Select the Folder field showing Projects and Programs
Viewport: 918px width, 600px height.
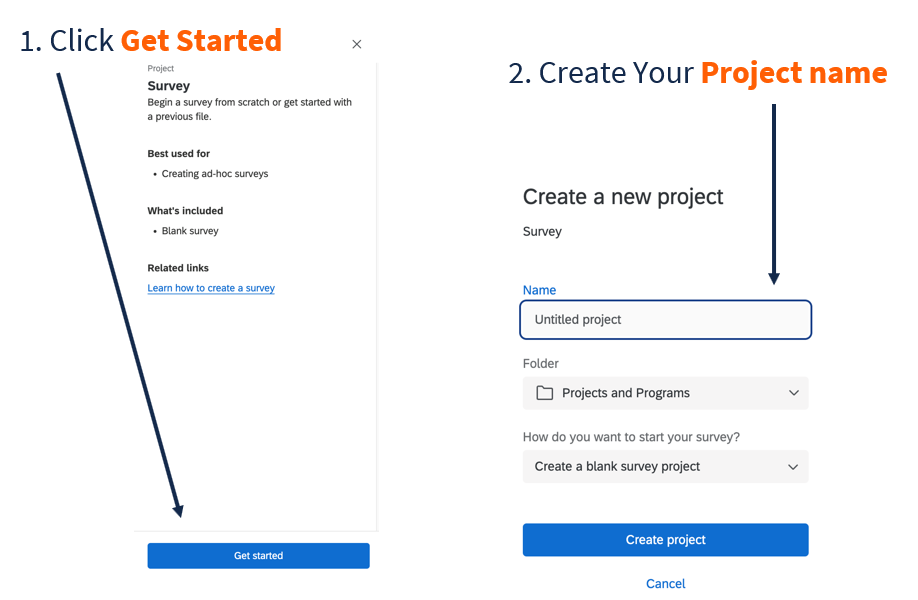pyautogui.click(x=665, y=393)
